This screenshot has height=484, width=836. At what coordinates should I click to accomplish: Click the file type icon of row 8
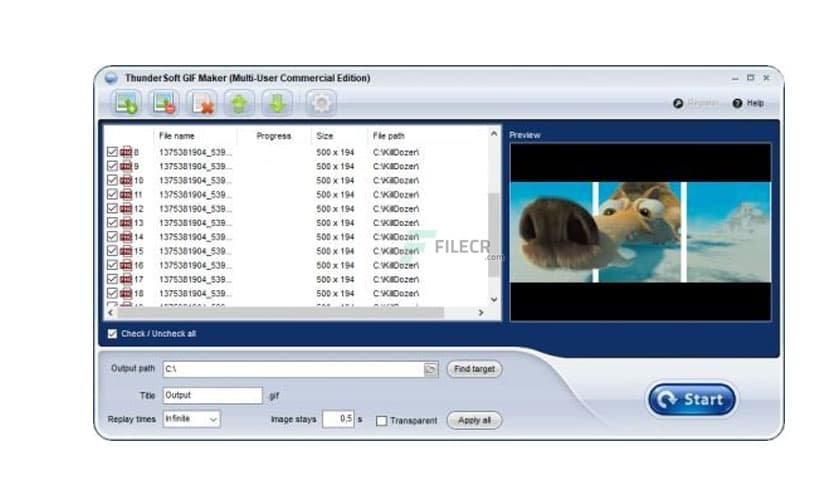[x=126, y=152]
